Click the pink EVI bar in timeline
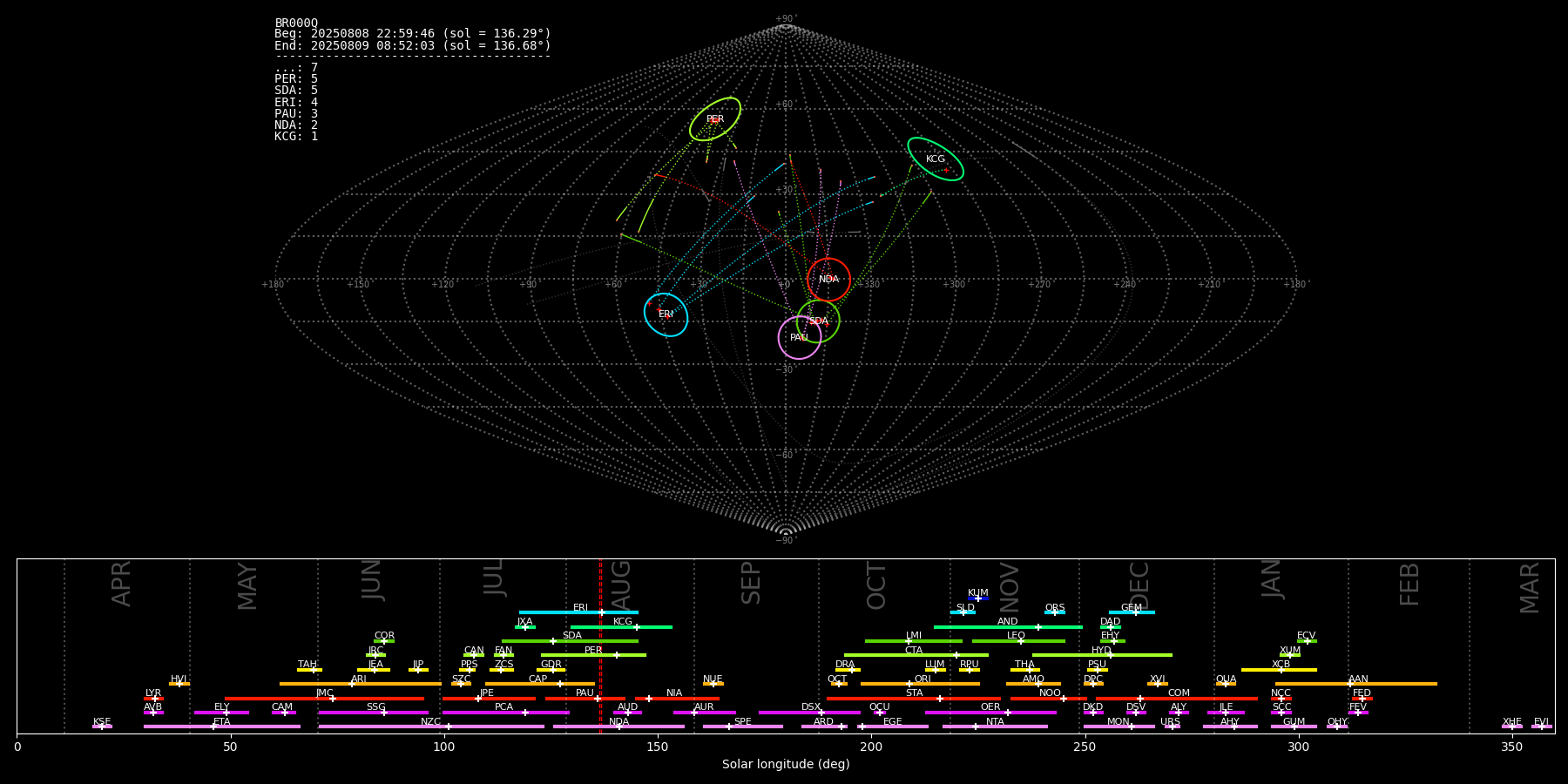The width and height of the screenshot is (1568, 784). [1541, 727]
